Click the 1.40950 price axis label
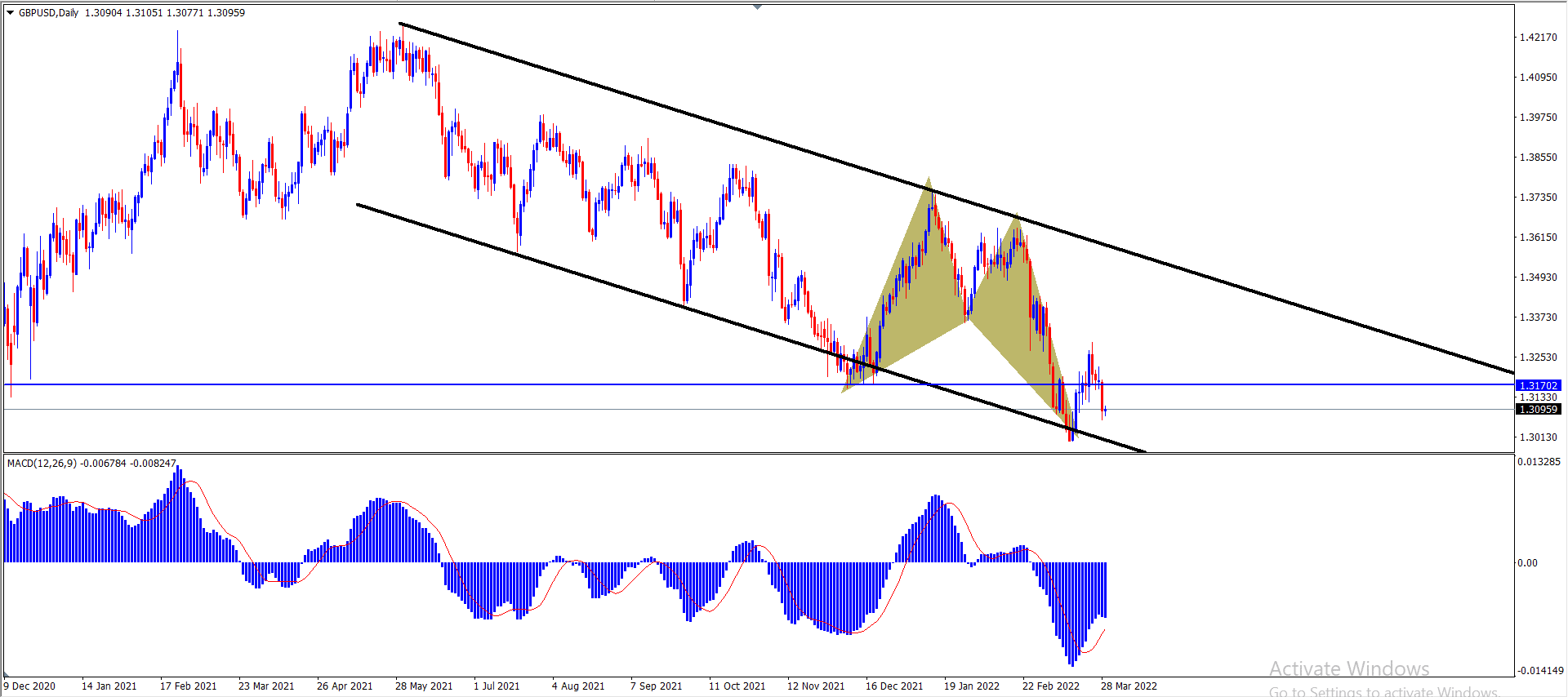 pyautogui.click(x=1538, y=77)
